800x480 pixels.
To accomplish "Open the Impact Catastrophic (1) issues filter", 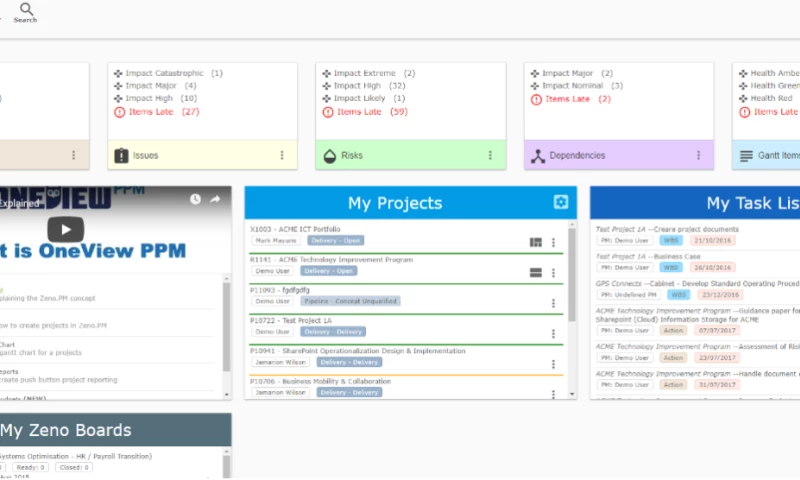I will 168,73.
